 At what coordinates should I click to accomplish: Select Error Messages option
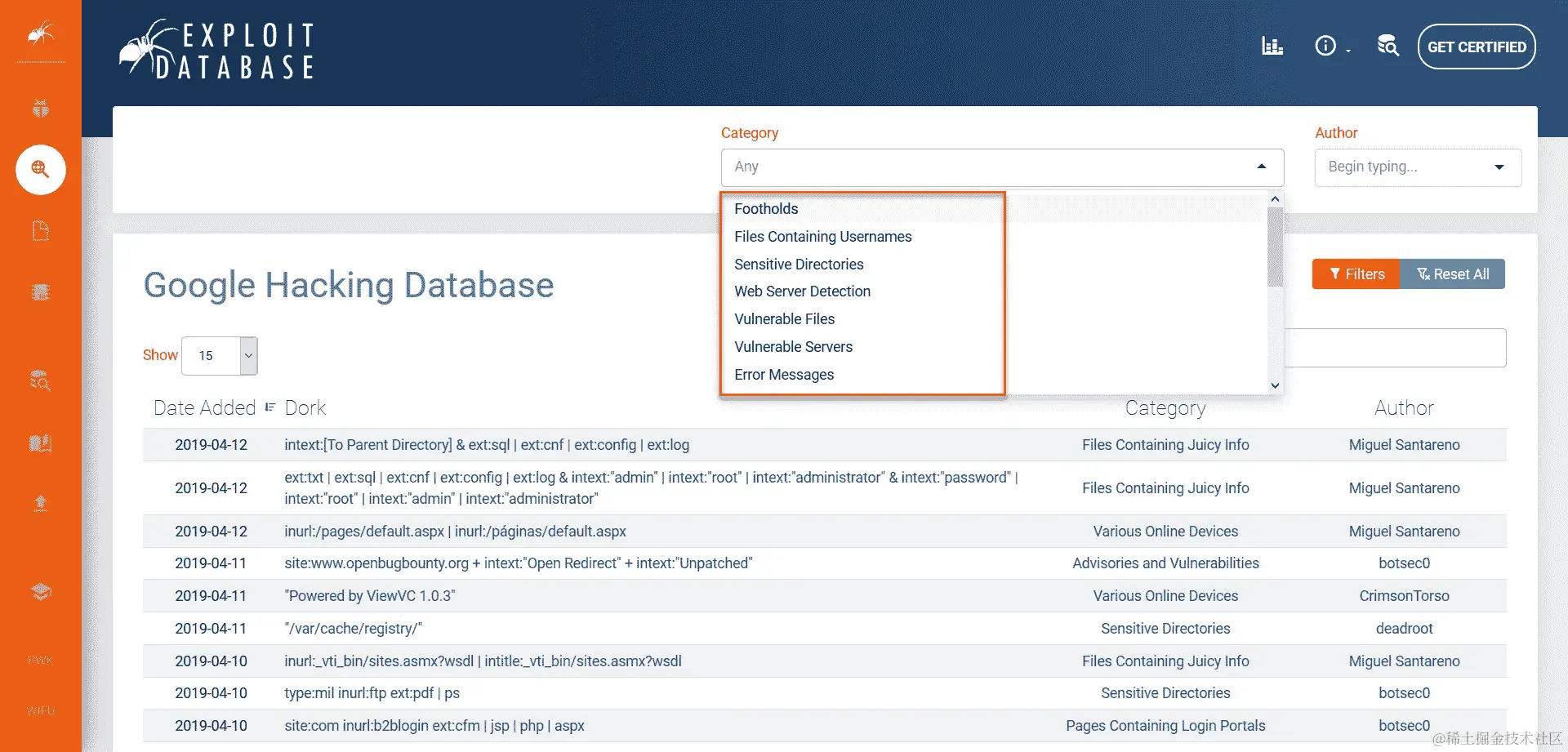click(784, 375)
